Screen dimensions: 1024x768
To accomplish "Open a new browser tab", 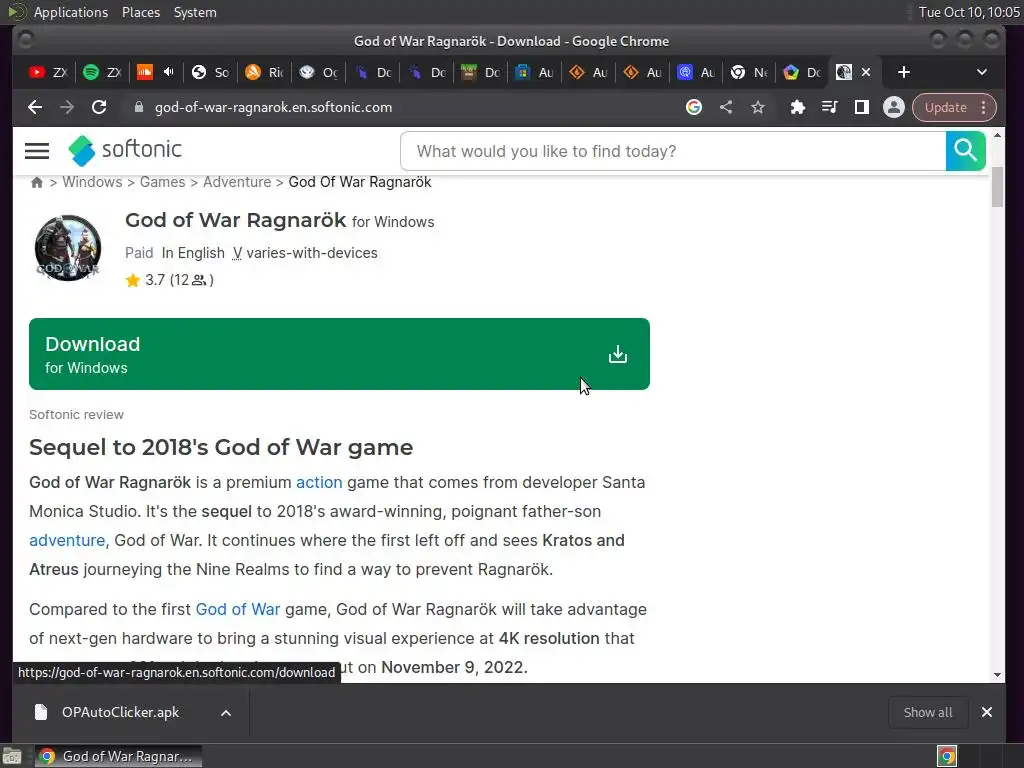I will point(904,72).
